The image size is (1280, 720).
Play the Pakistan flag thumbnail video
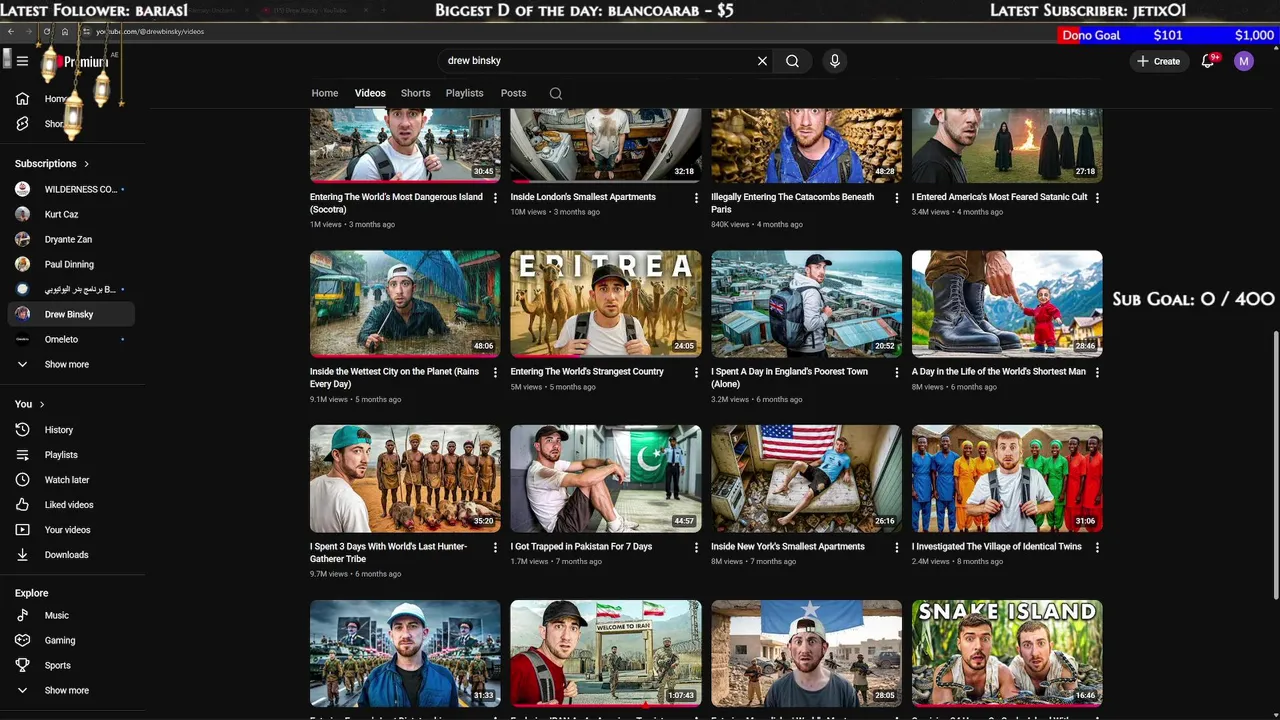pyautogui.click(x=606, y=479)
